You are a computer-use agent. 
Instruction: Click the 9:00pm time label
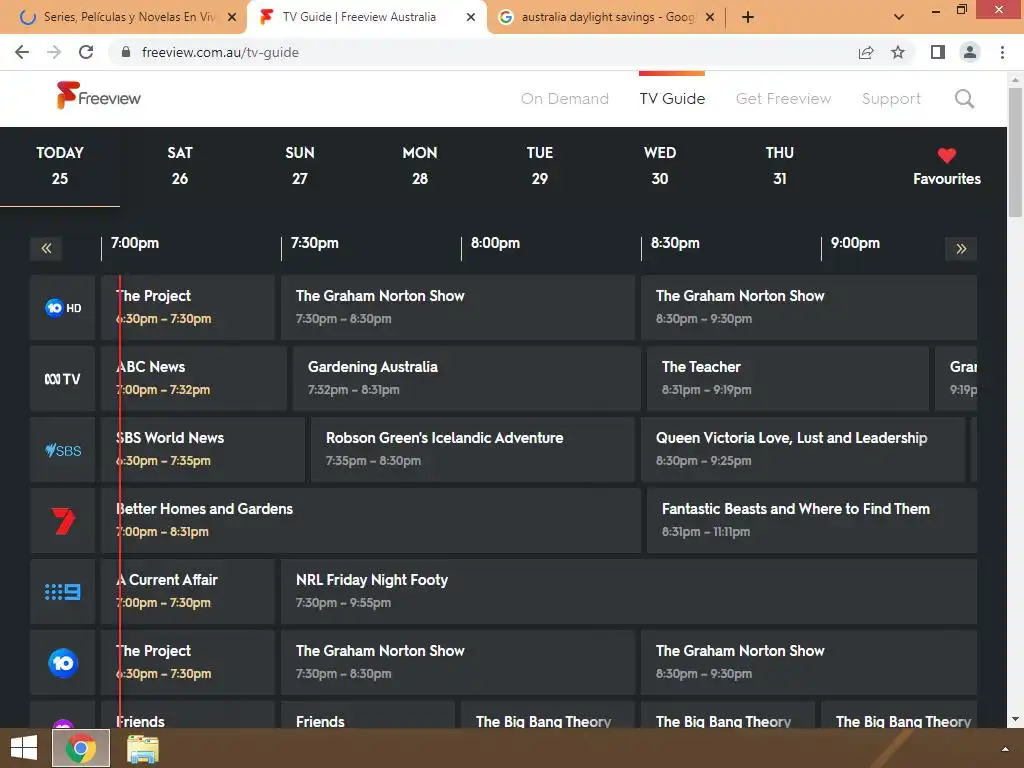click(x=855, y=243)
